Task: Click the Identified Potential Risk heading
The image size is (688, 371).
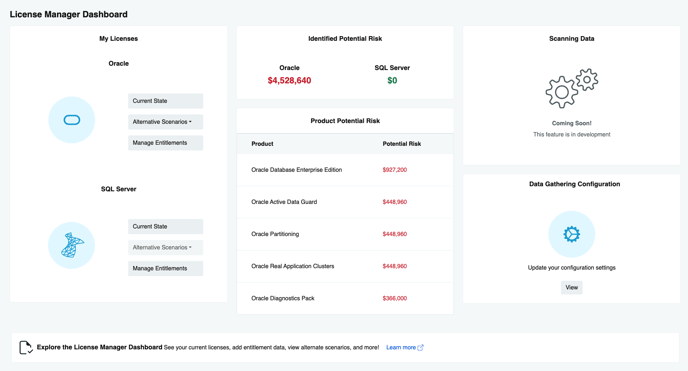Action: tap(345, 39)
